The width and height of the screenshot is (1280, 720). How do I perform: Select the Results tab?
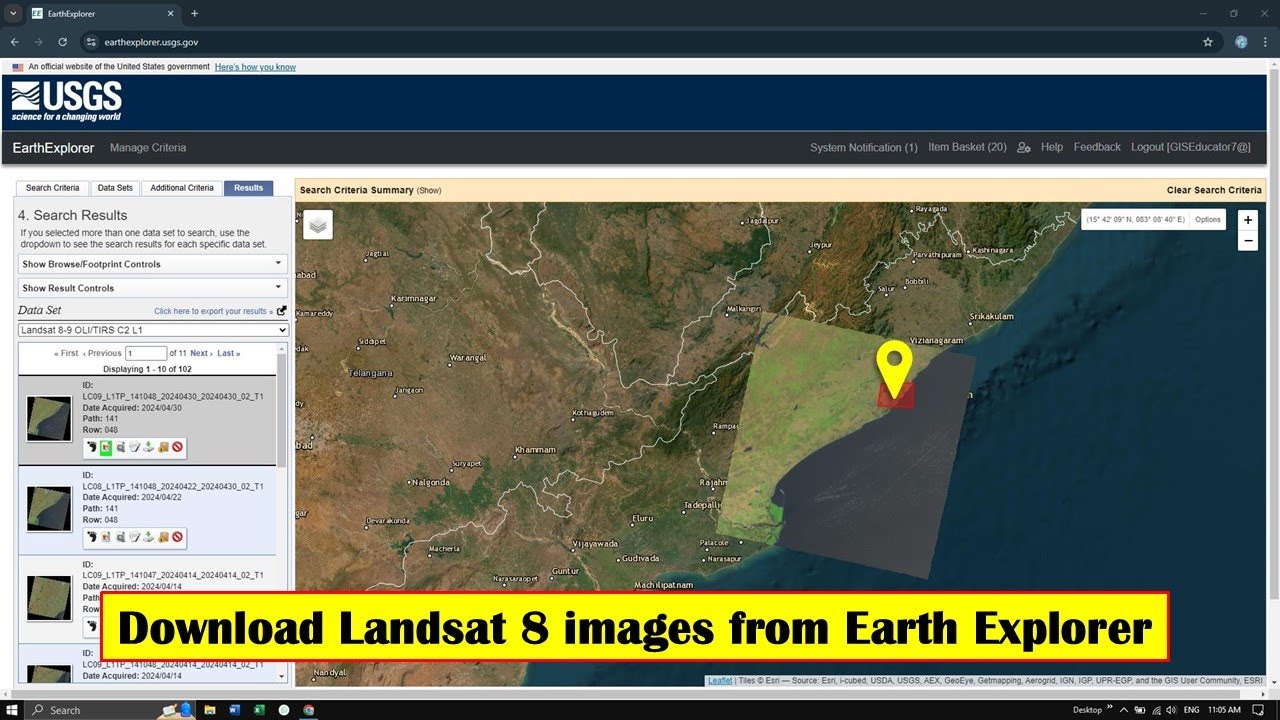[x=248, y=188]
